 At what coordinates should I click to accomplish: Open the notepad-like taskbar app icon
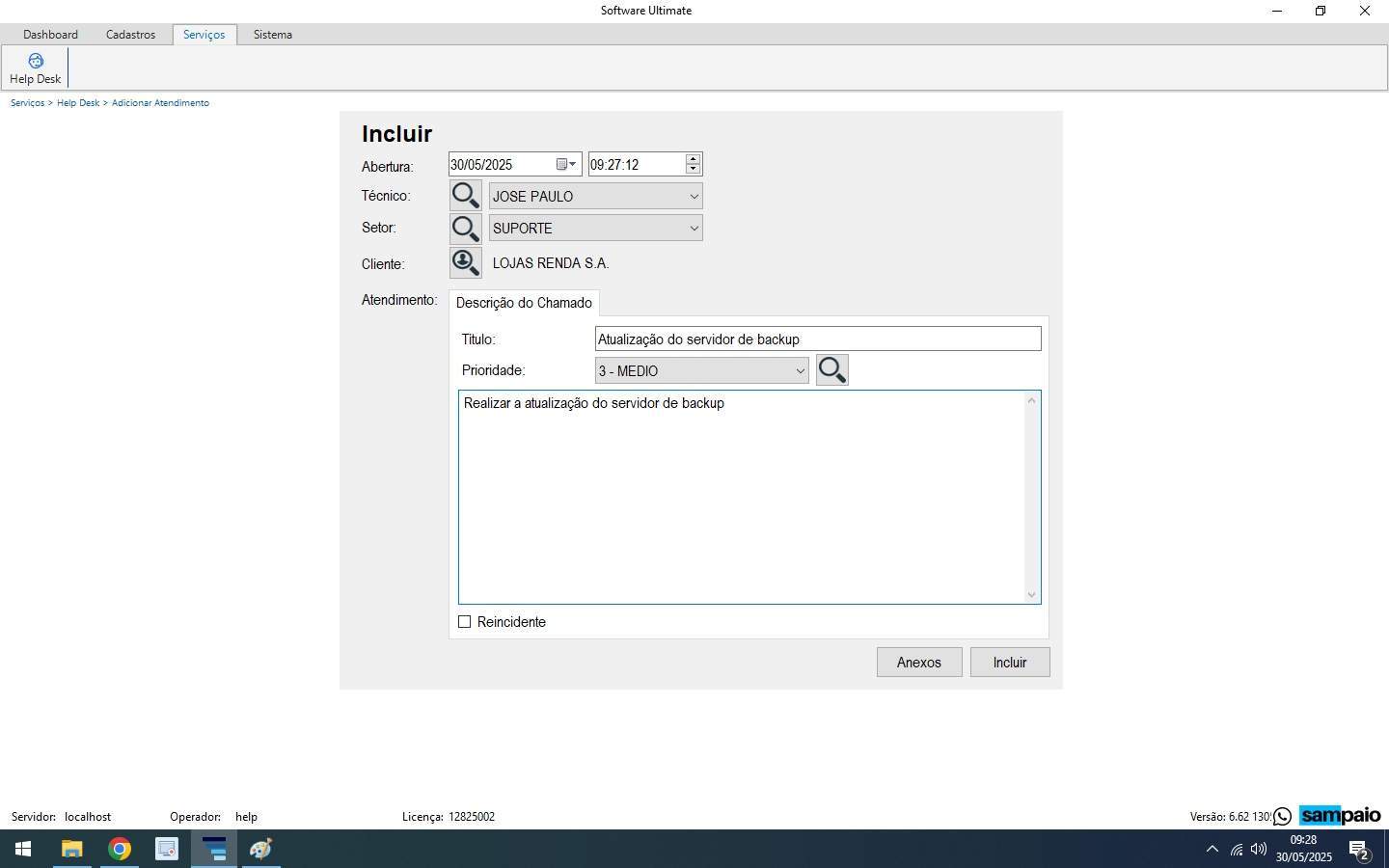click(167, 849)
